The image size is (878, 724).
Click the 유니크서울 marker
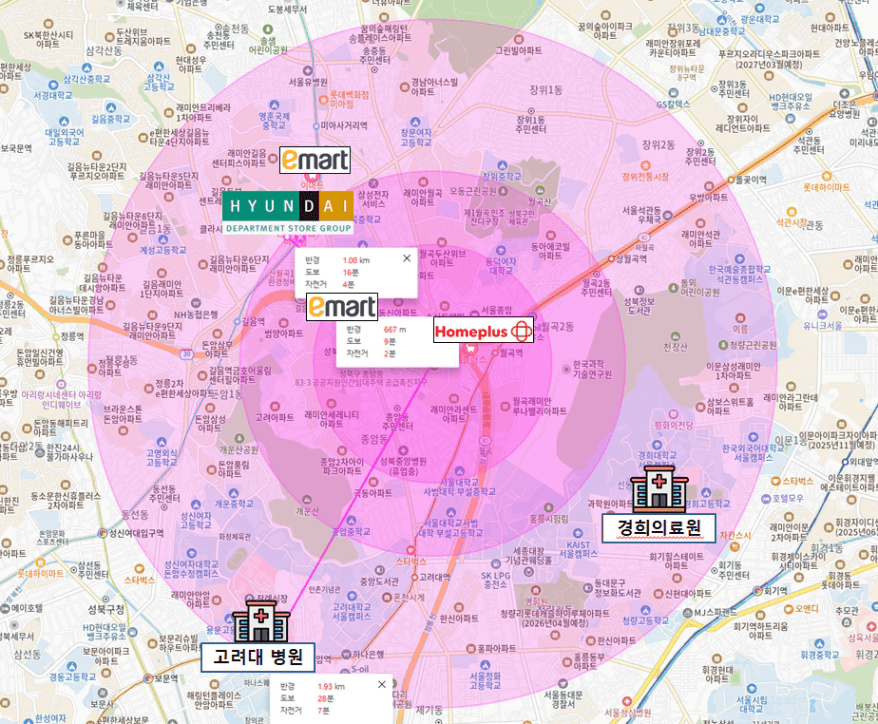[822, 314]
